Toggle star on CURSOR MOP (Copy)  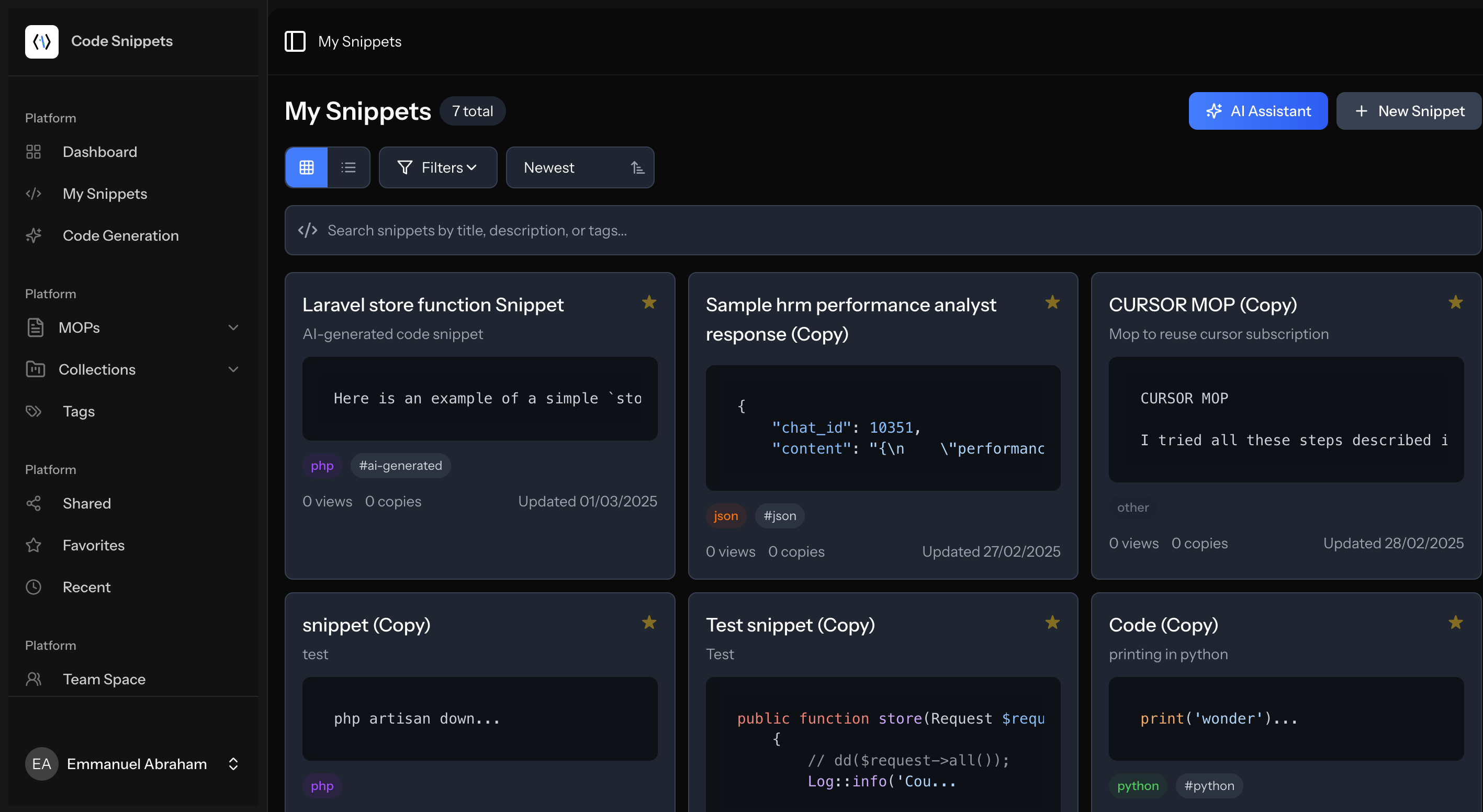coord(1455,302)
